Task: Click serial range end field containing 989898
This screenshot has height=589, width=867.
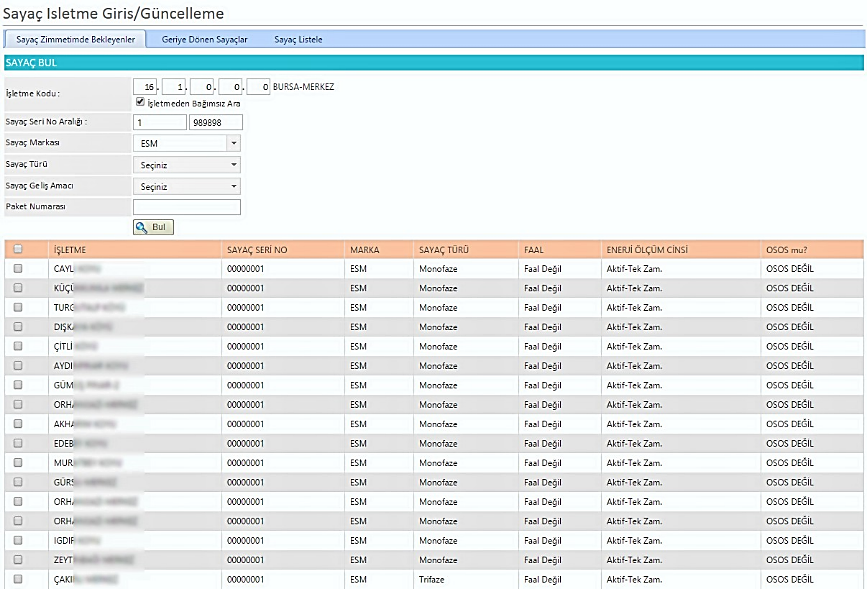Action: [x=216, y=122]
